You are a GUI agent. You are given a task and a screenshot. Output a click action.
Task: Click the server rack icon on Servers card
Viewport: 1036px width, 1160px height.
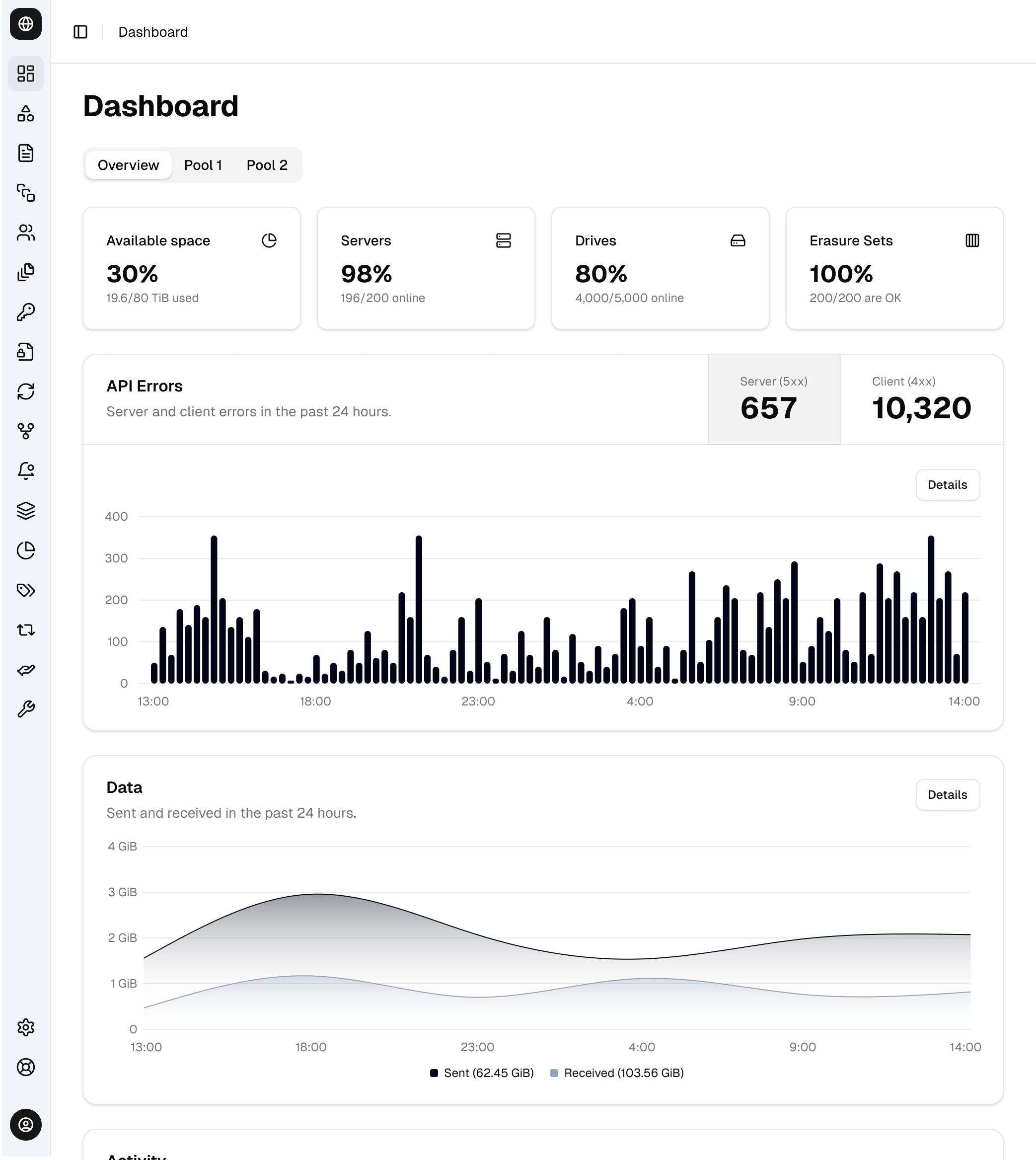point(503,241)
